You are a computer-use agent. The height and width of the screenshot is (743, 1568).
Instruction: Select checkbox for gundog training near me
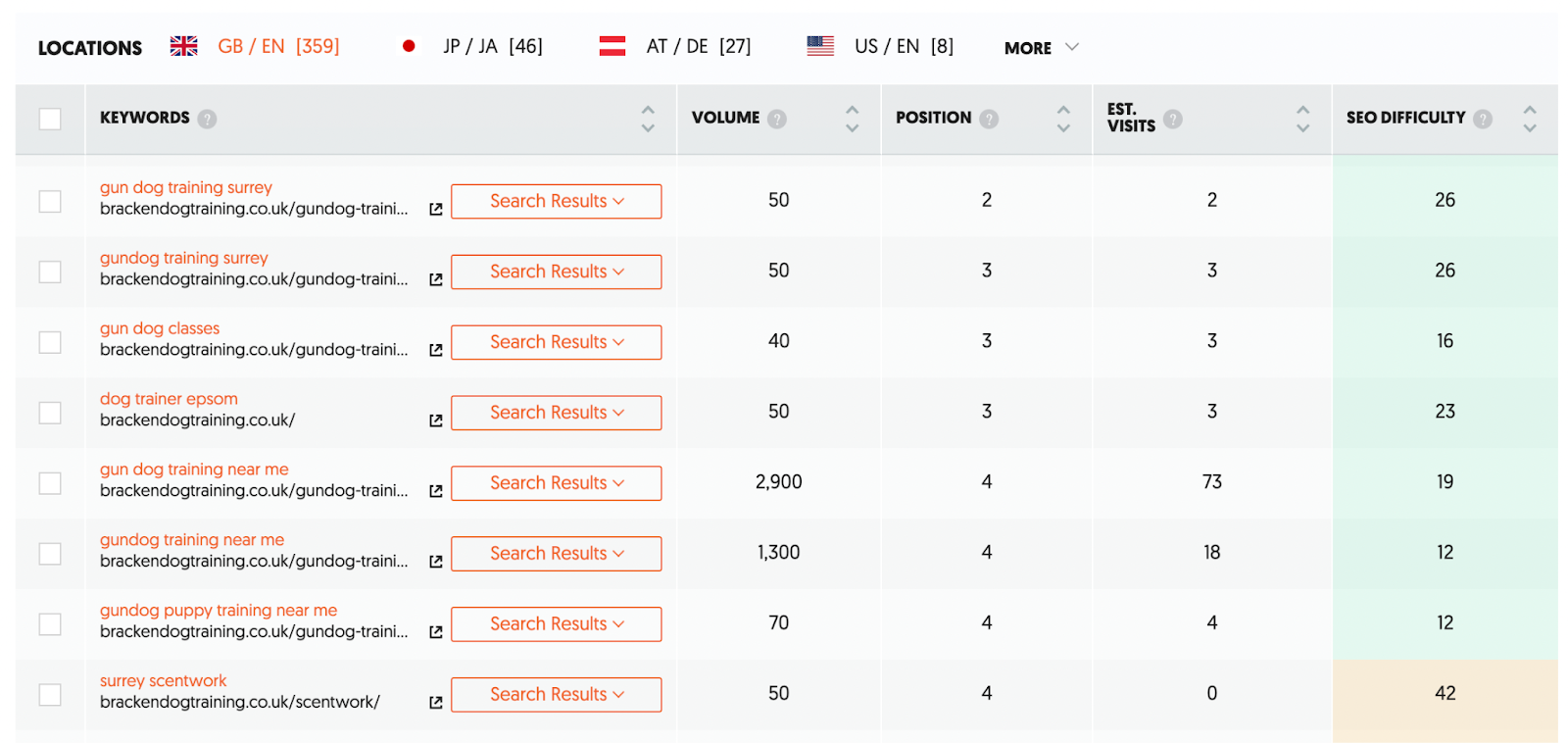tap(50, 554)
